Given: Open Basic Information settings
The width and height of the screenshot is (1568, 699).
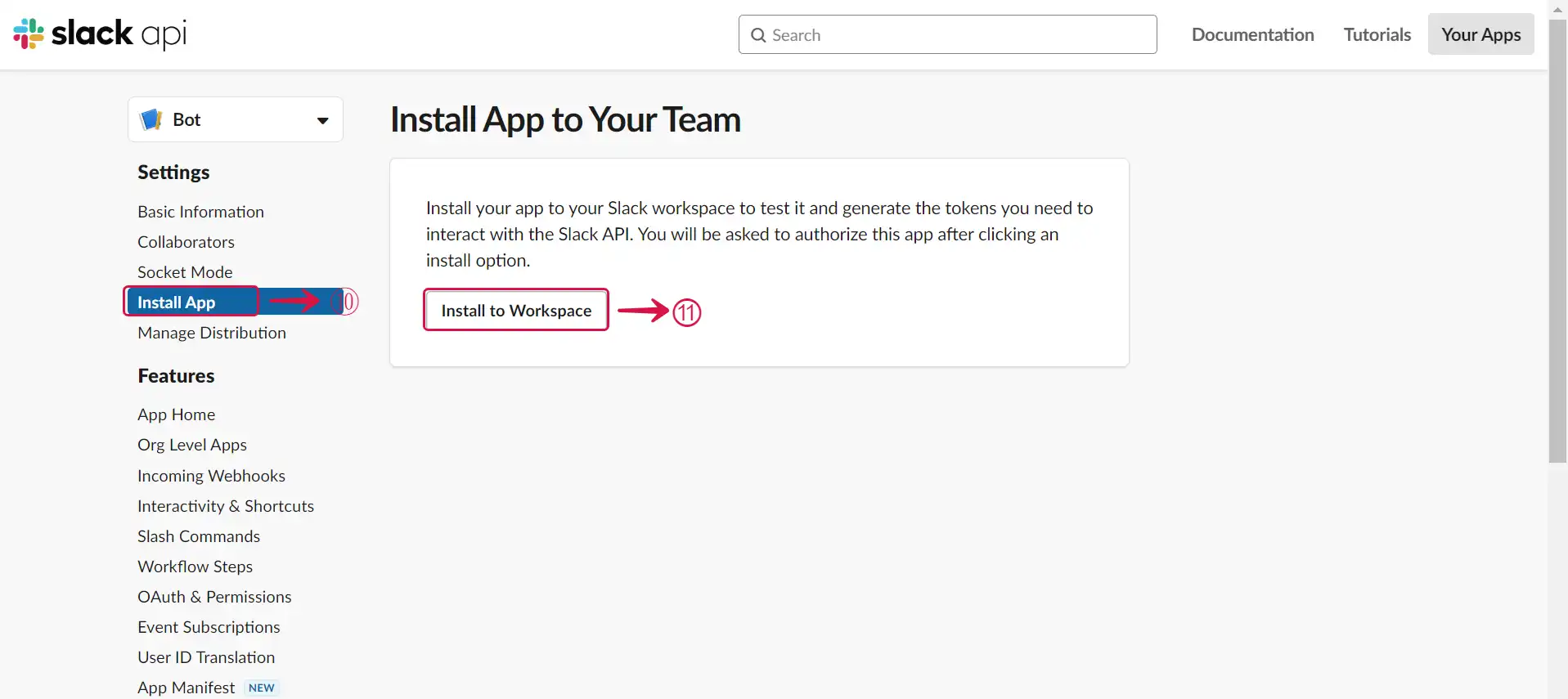Looking at the screenshot, I should point(200,212).
